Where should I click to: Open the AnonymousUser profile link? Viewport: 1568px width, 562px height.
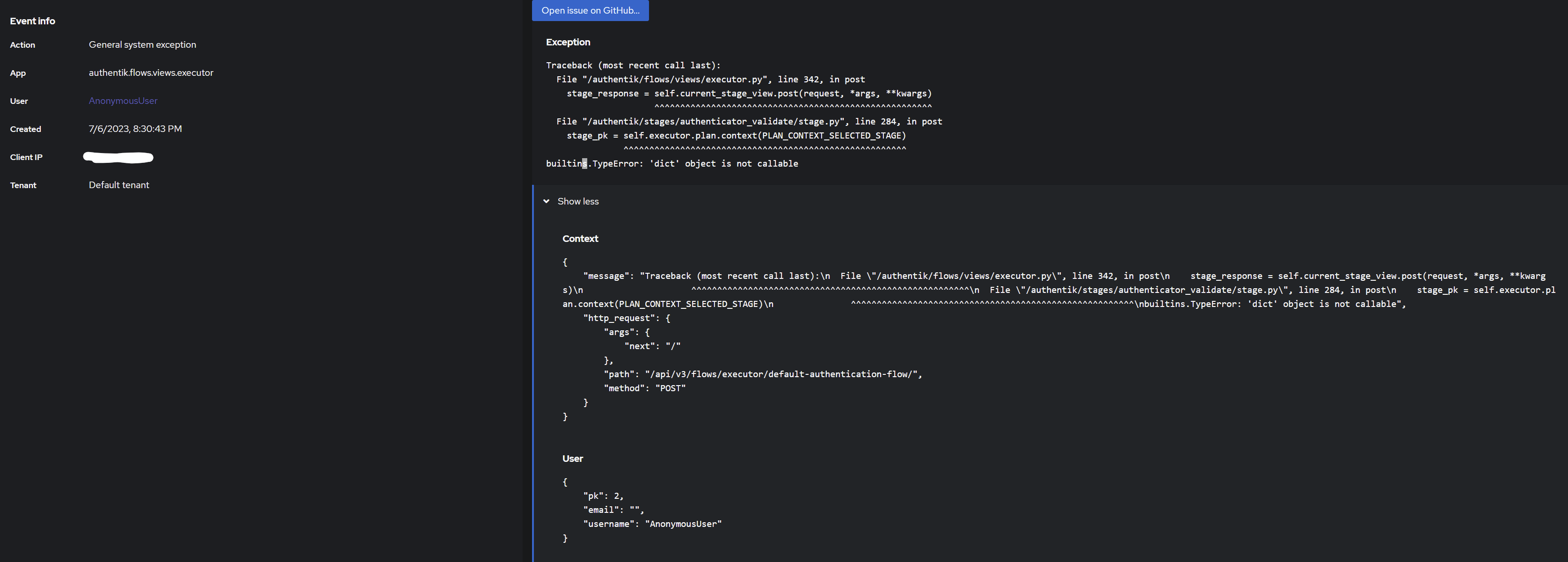122,101
